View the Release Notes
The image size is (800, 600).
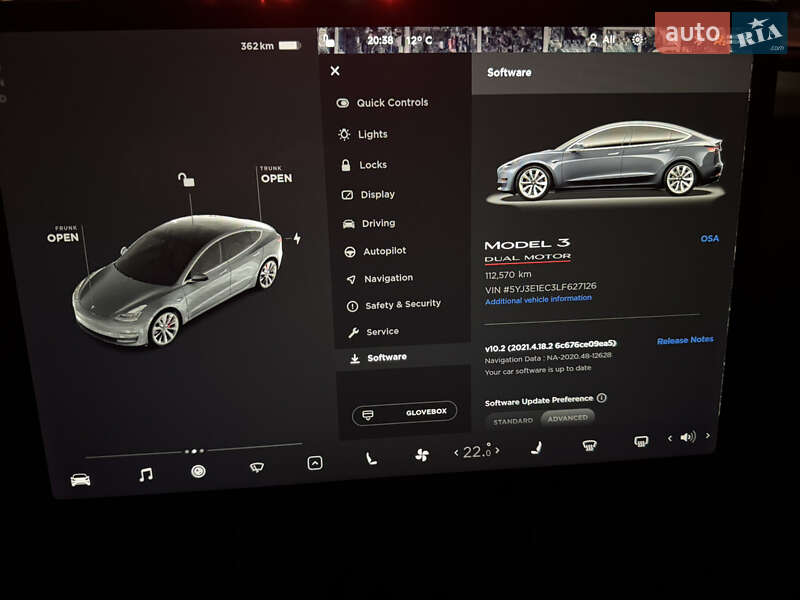tap(686, 338)
